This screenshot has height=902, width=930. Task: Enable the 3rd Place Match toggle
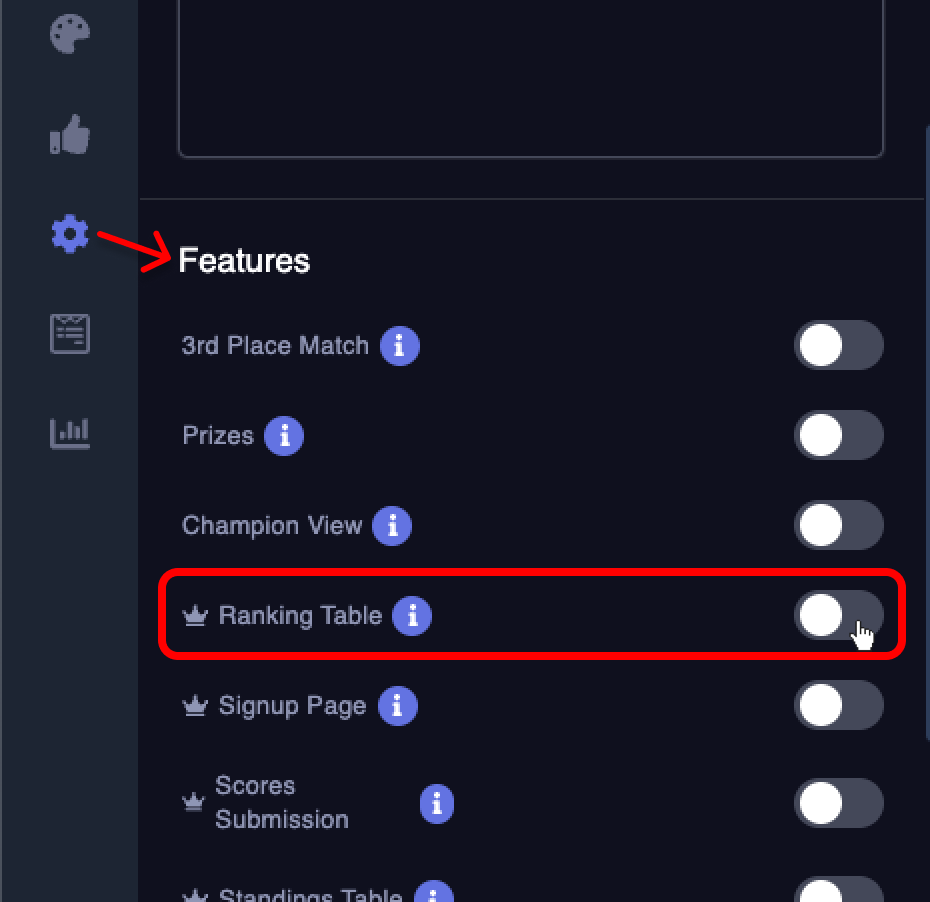point(838,346)
